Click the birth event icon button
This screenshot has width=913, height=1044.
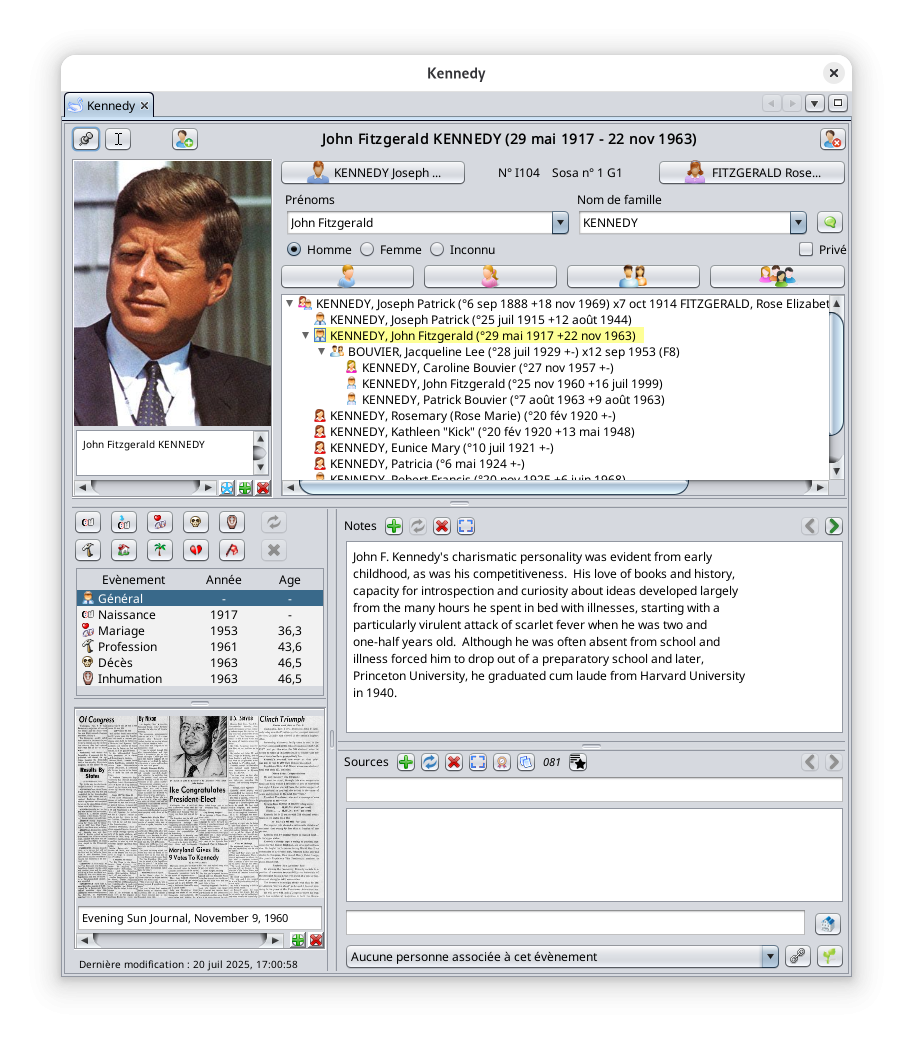(88, 523)
